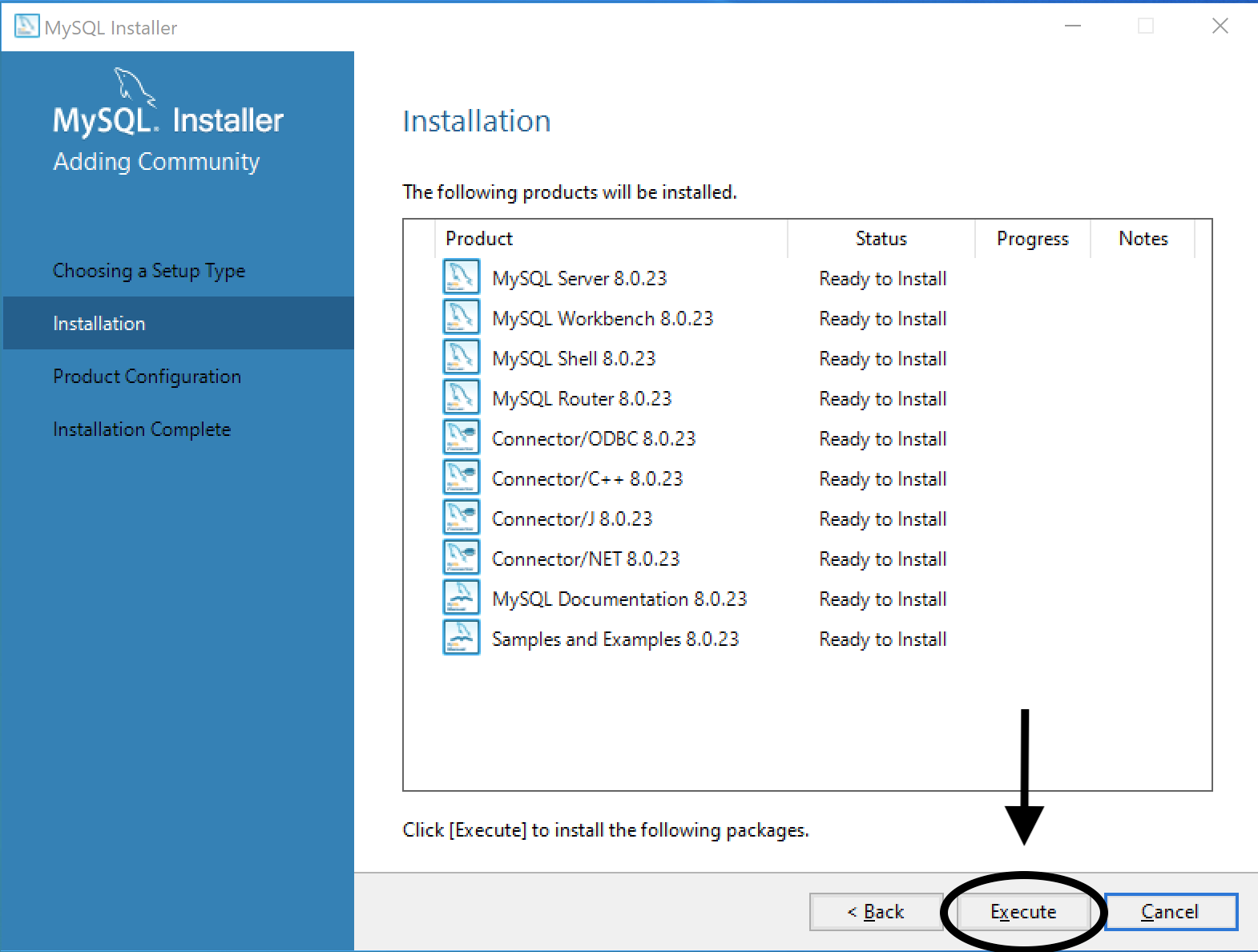1258x952 pixels.
Task: Click the Connector/NET 8.0.23 product icon
Action: coord(461,557)
